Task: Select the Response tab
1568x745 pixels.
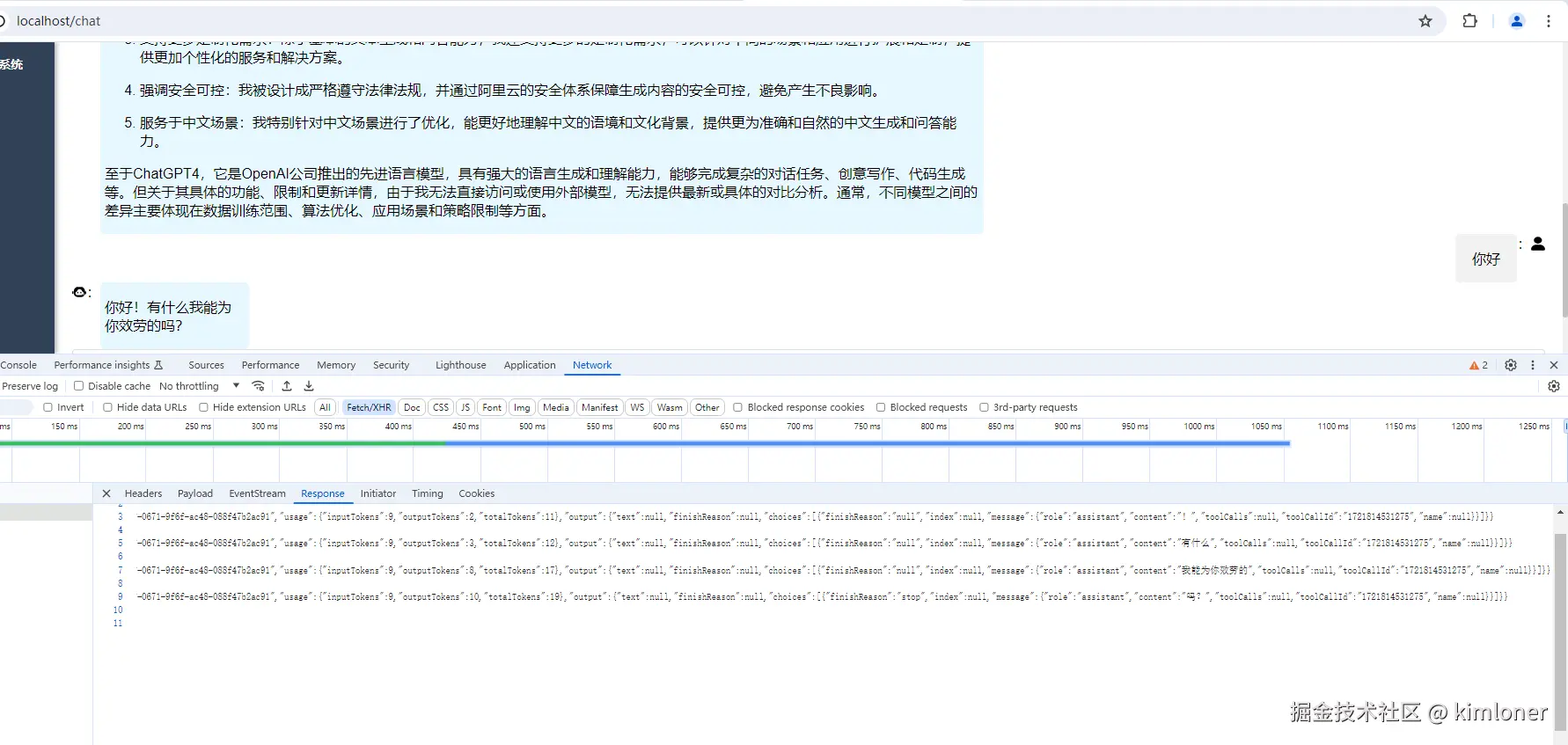Action: coord(323,493)
